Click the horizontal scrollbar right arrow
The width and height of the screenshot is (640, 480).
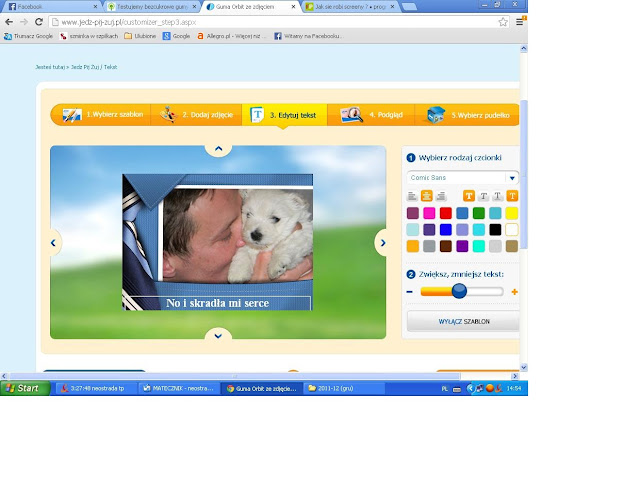tap(515, 376)
